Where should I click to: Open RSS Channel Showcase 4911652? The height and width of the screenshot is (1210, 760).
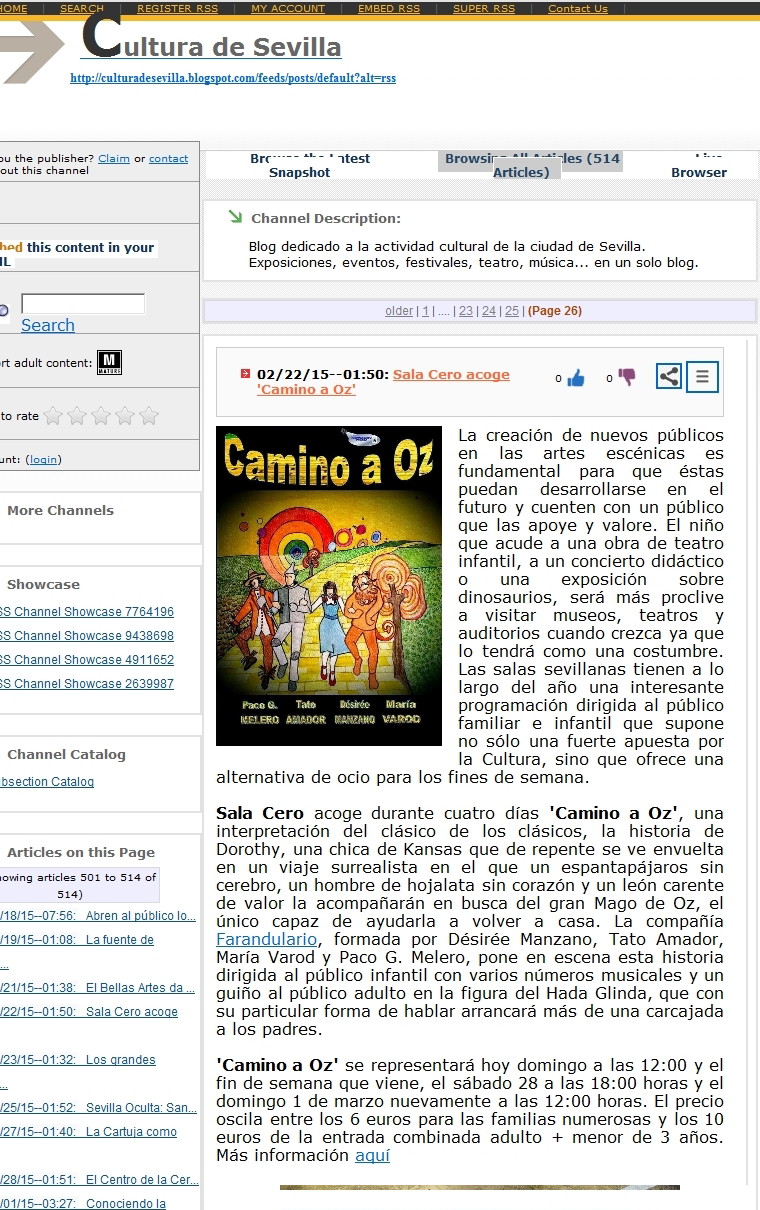pos(87,660)
